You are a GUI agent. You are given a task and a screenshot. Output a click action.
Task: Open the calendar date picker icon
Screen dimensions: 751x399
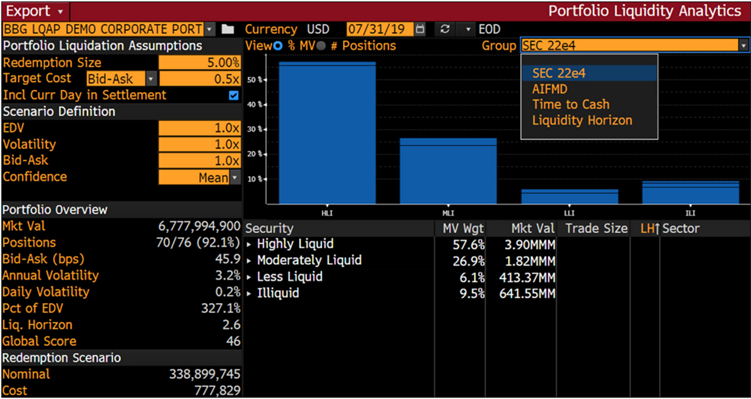click(420, 29)
